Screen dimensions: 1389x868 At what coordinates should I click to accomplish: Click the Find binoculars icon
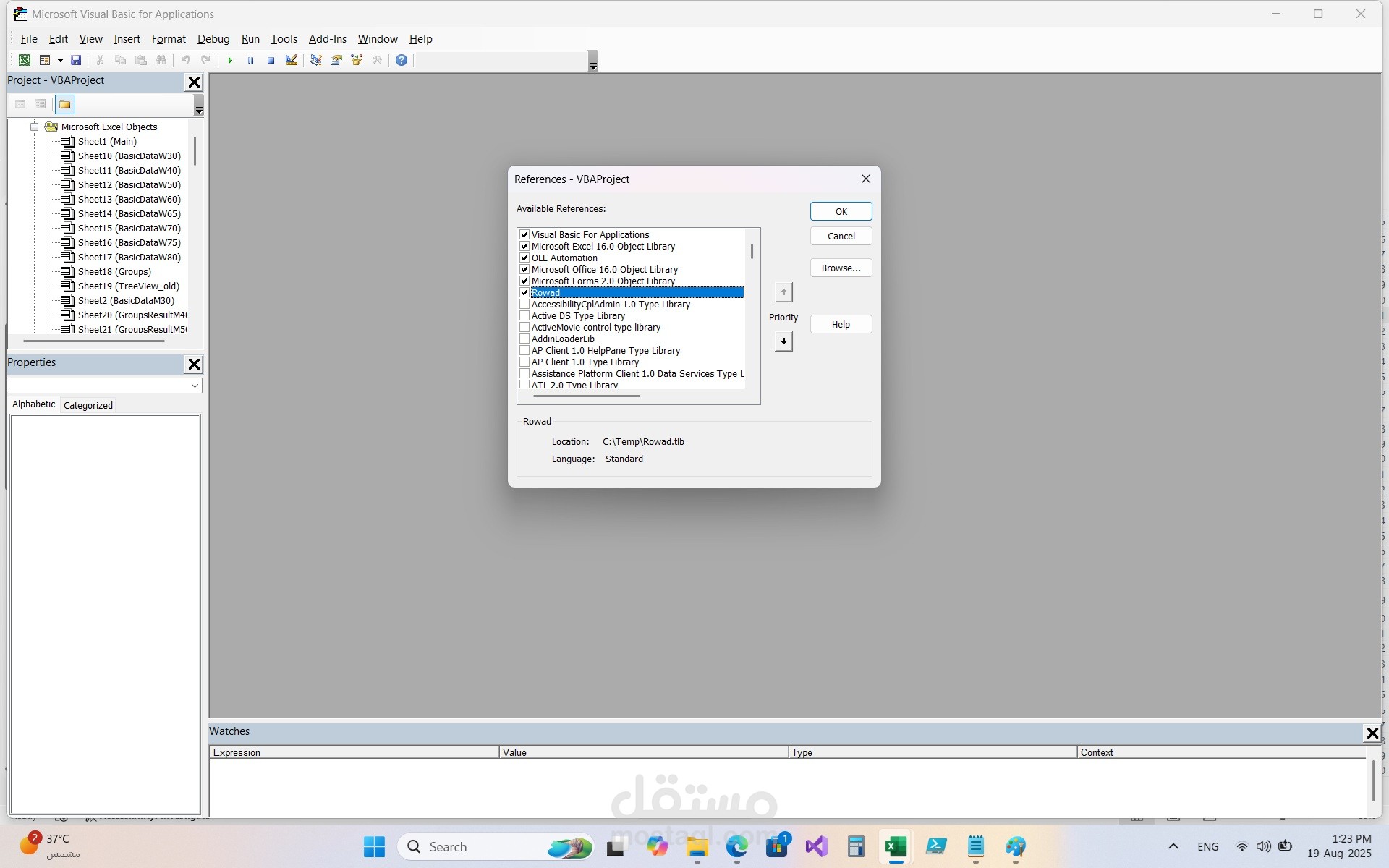click(161, 60)
